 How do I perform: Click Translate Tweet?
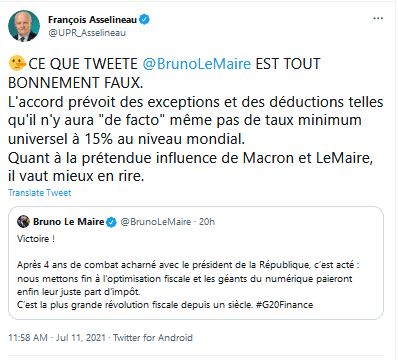[40, 193]
